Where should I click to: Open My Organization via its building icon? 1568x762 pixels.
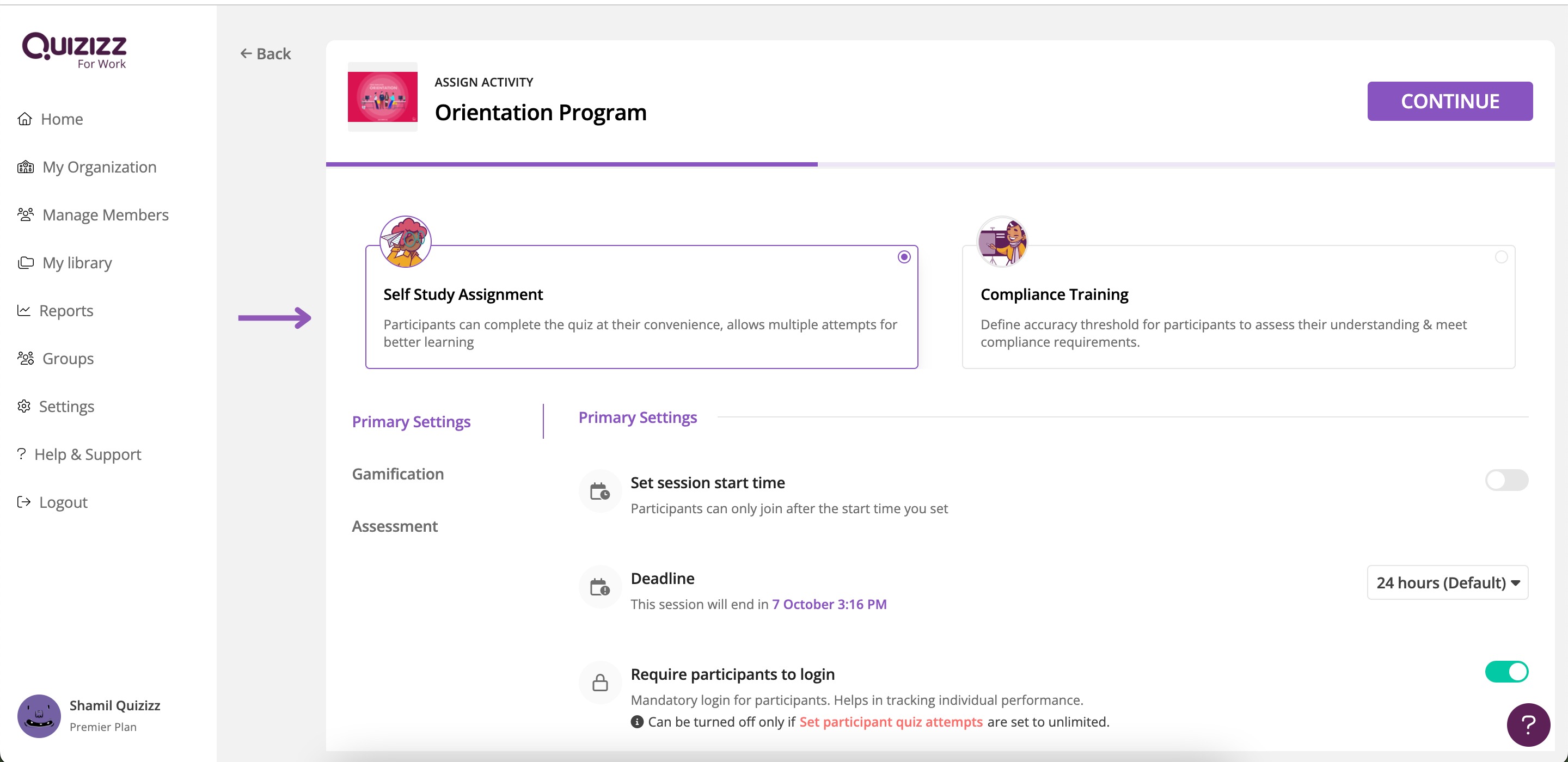click(26, 167)
